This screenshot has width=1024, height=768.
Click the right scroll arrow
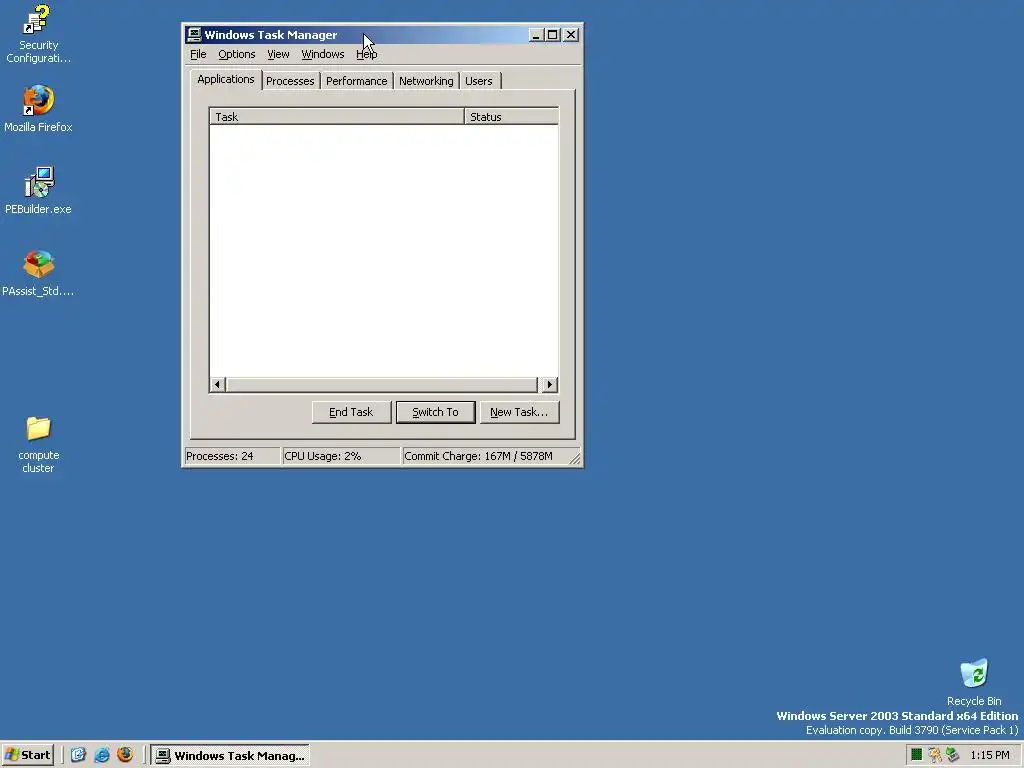(550, 385)
